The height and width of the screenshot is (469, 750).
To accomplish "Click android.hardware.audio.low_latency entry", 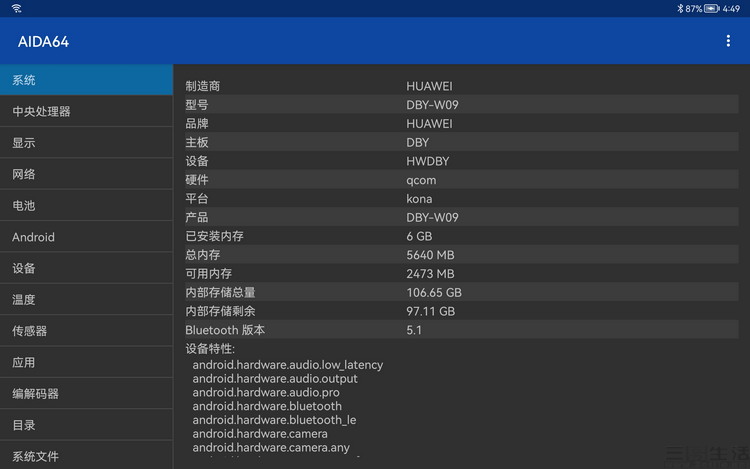I will pyautogui.click(x=287, y=365).
